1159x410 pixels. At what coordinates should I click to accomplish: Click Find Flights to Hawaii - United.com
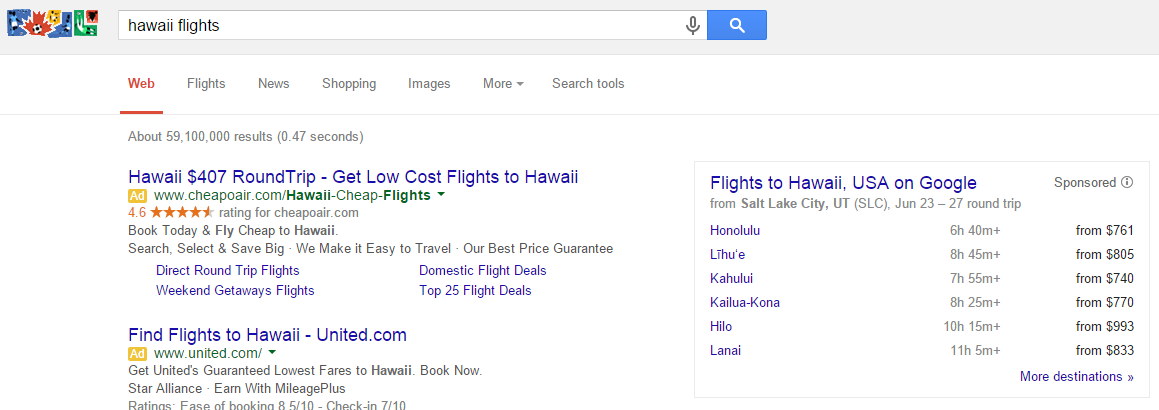pyautogui.click(x=267, y=335)
